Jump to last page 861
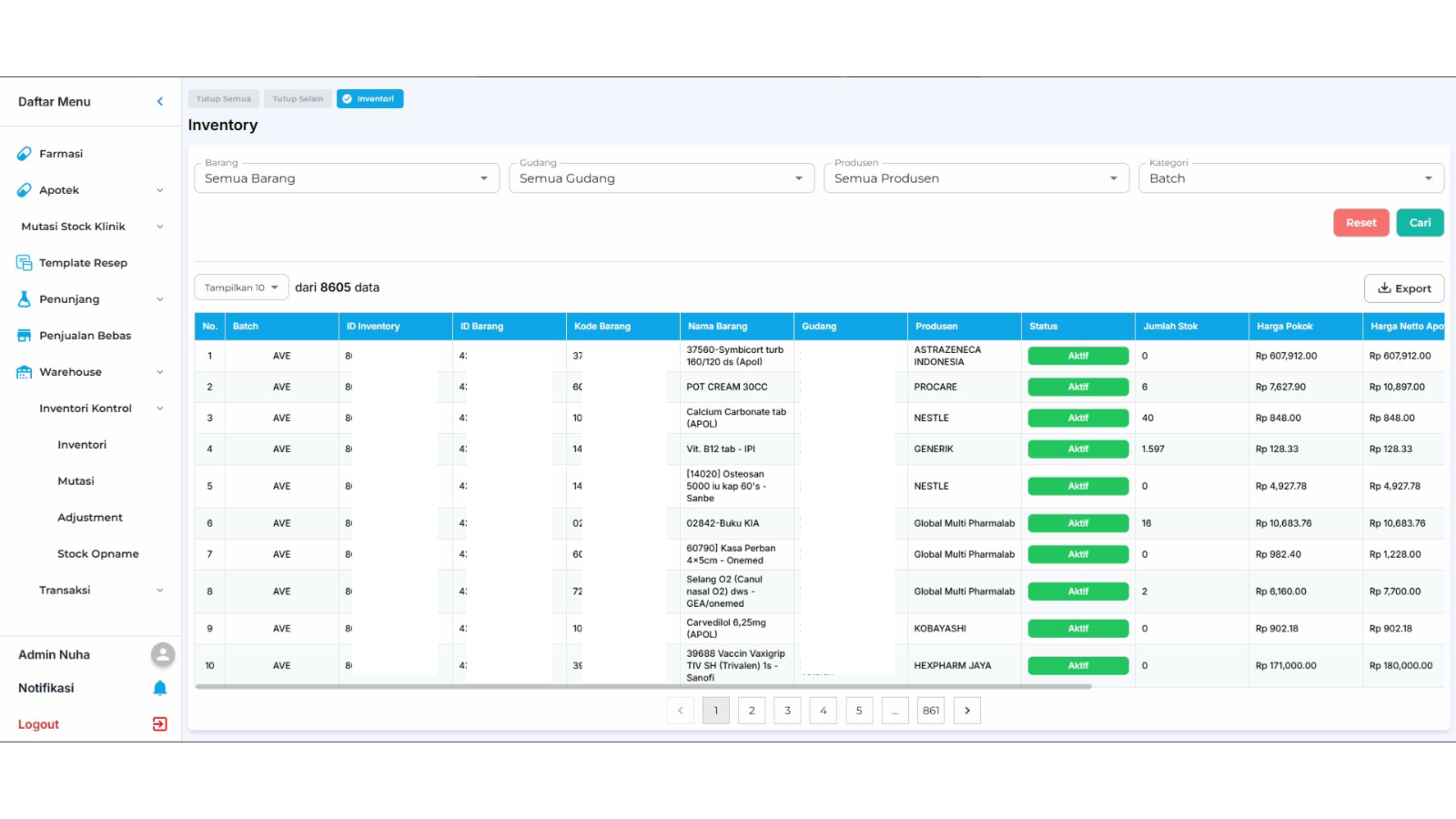Screen dimensions: 1456x819 click(931, 711)
